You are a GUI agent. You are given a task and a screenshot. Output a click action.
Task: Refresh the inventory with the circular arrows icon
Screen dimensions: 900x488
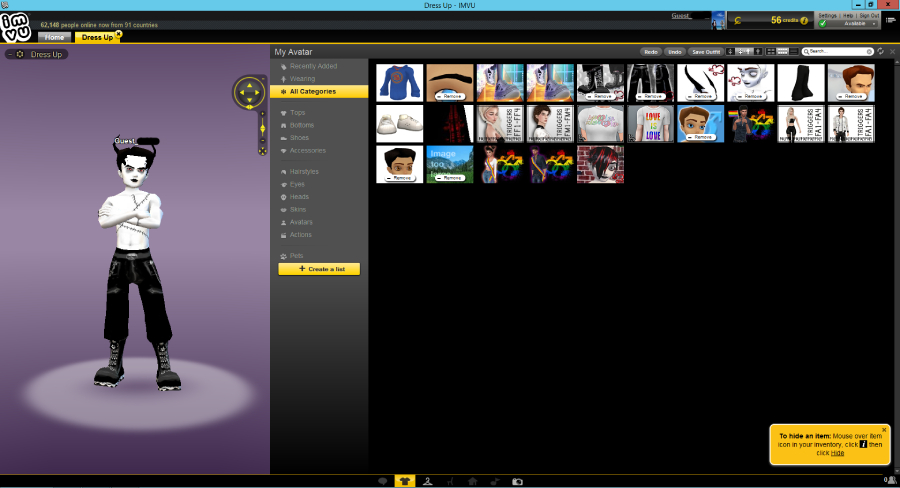880,51
